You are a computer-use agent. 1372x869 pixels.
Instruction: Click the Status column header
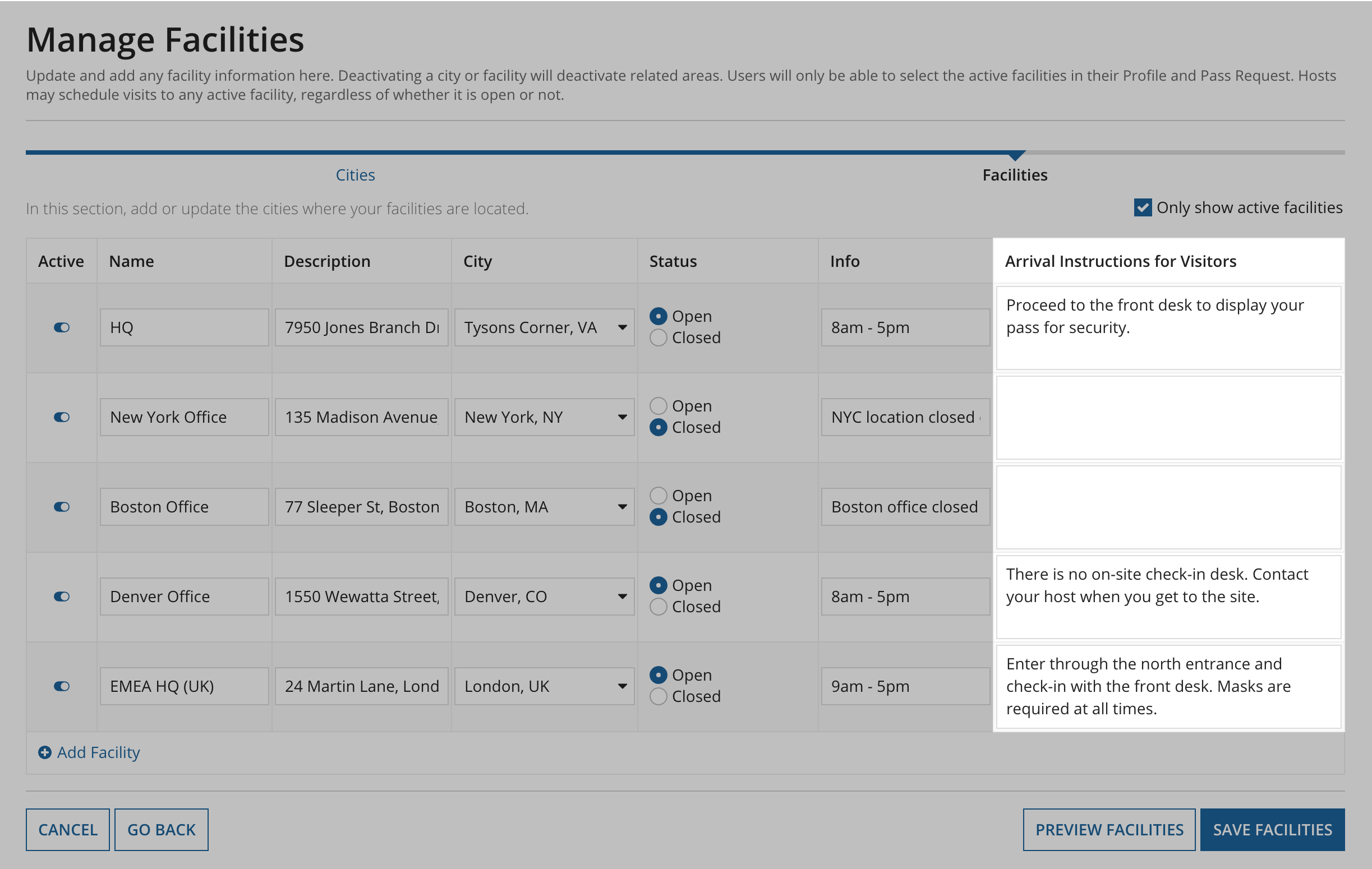pos(673,261)
